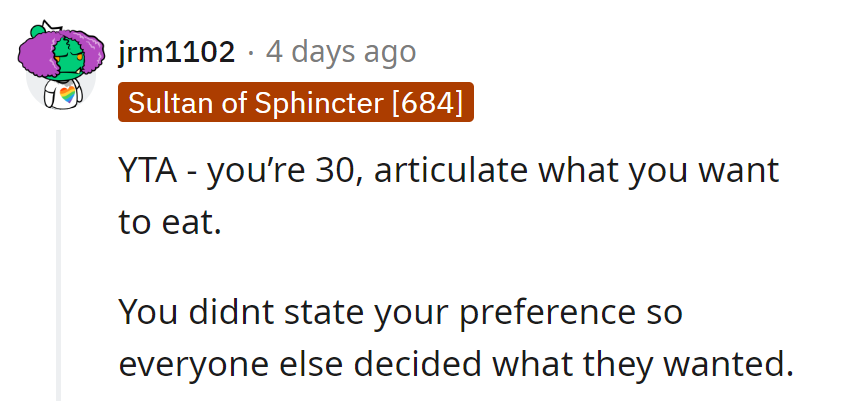863x401 pixels.
Task: Click the word "preference" in the comment
Action: coord(547,312)
